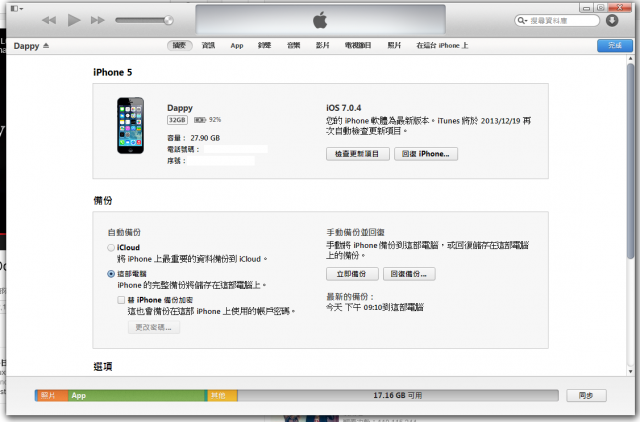This screenshot has height=422, width=640.
Task: Click the Dappy device name in header
Action: [x=26, y=46]
